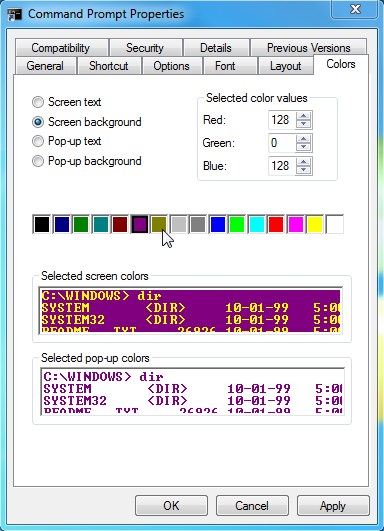Increase the Green color value

pos(303,139)
